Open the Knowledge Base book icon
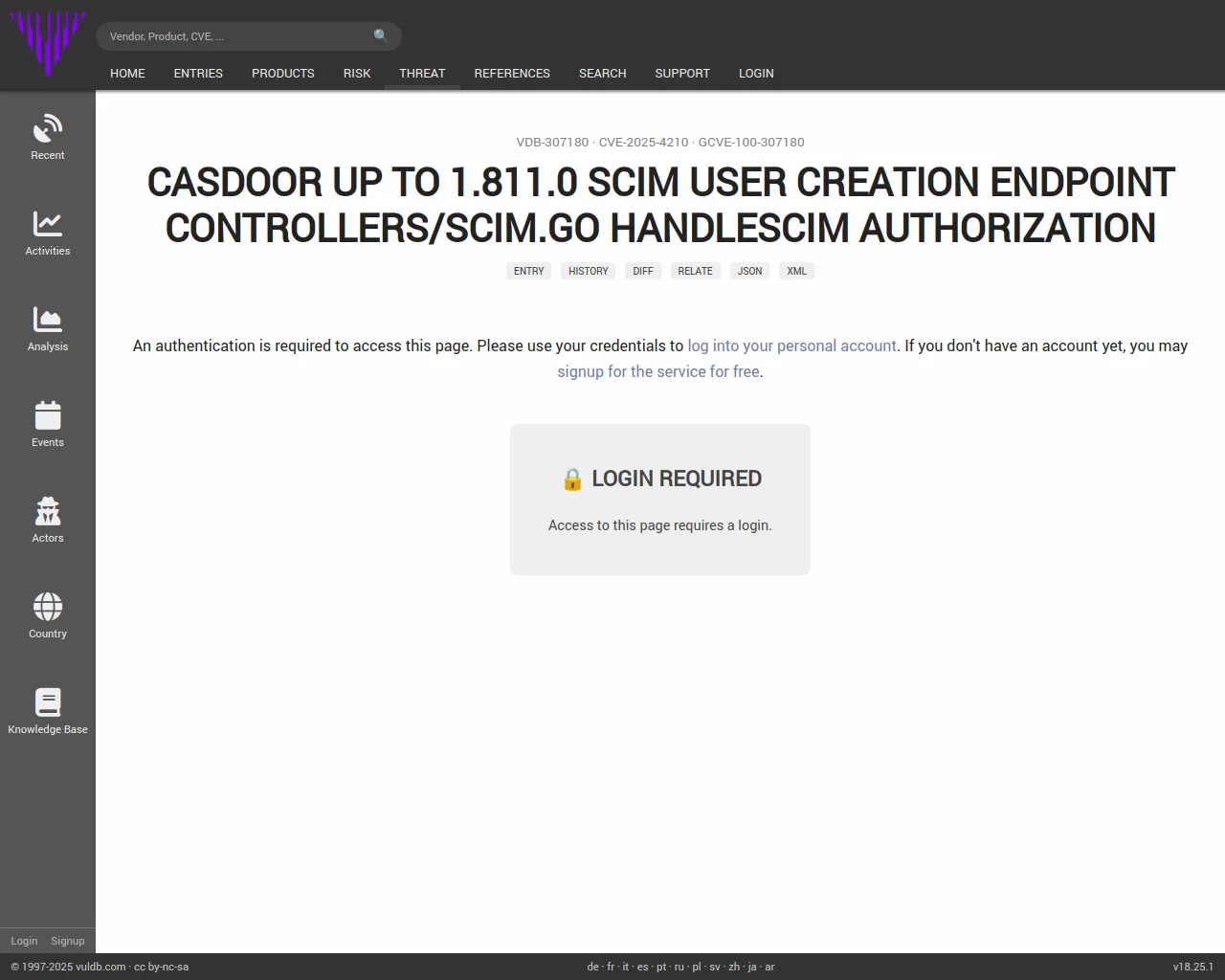This screenshot has height=980, width=1225. (48, 702)
